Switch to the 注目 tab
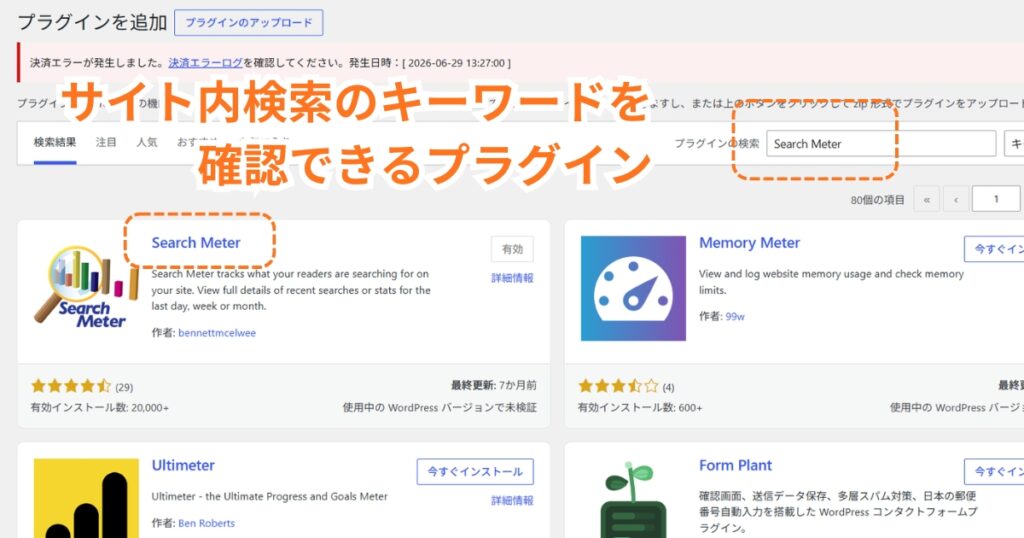This screenshot has width=1024, height=538. click(106, 142)
